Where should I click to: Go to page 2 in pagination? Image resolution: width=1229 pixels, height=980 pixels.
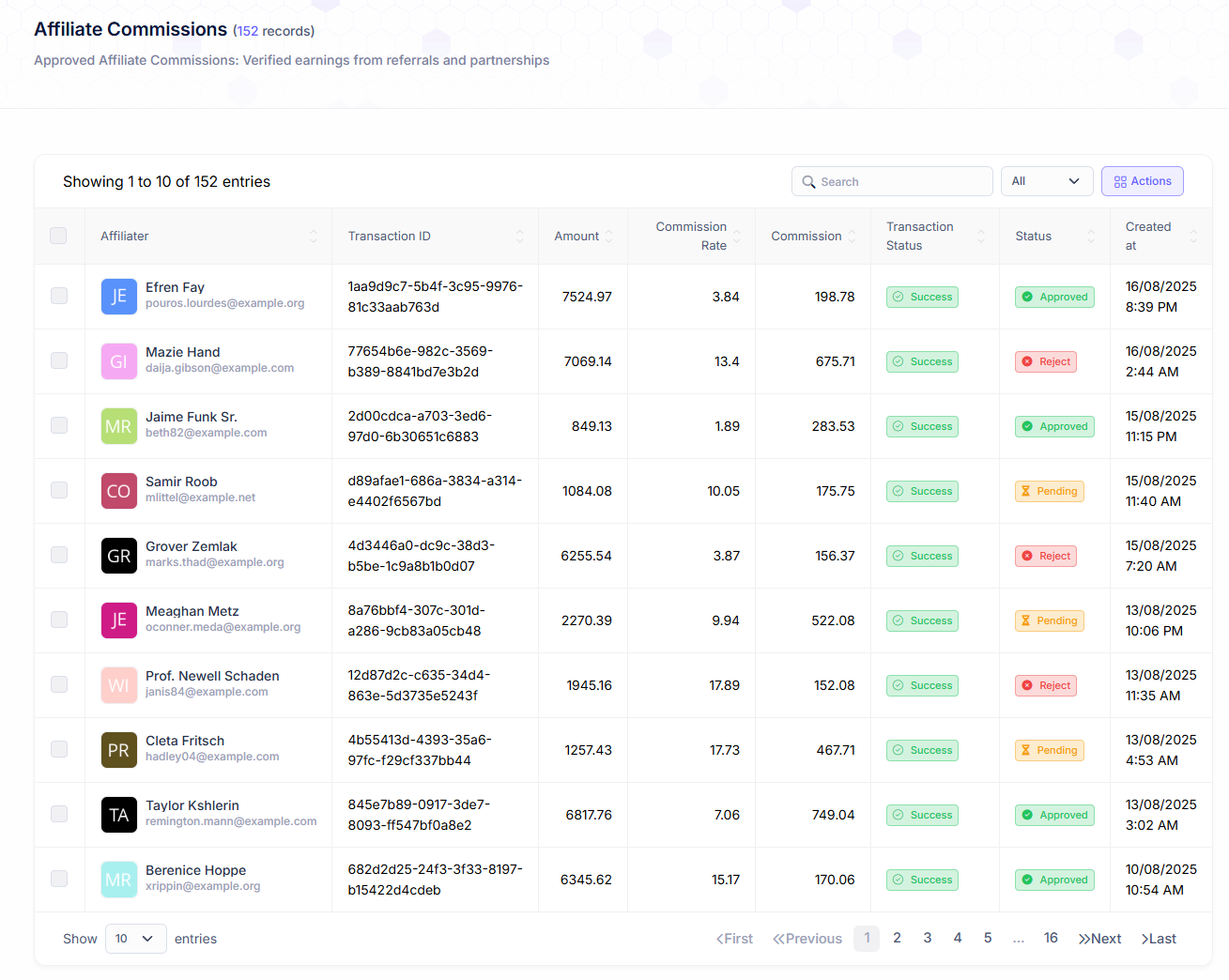(x=897, y=938)
